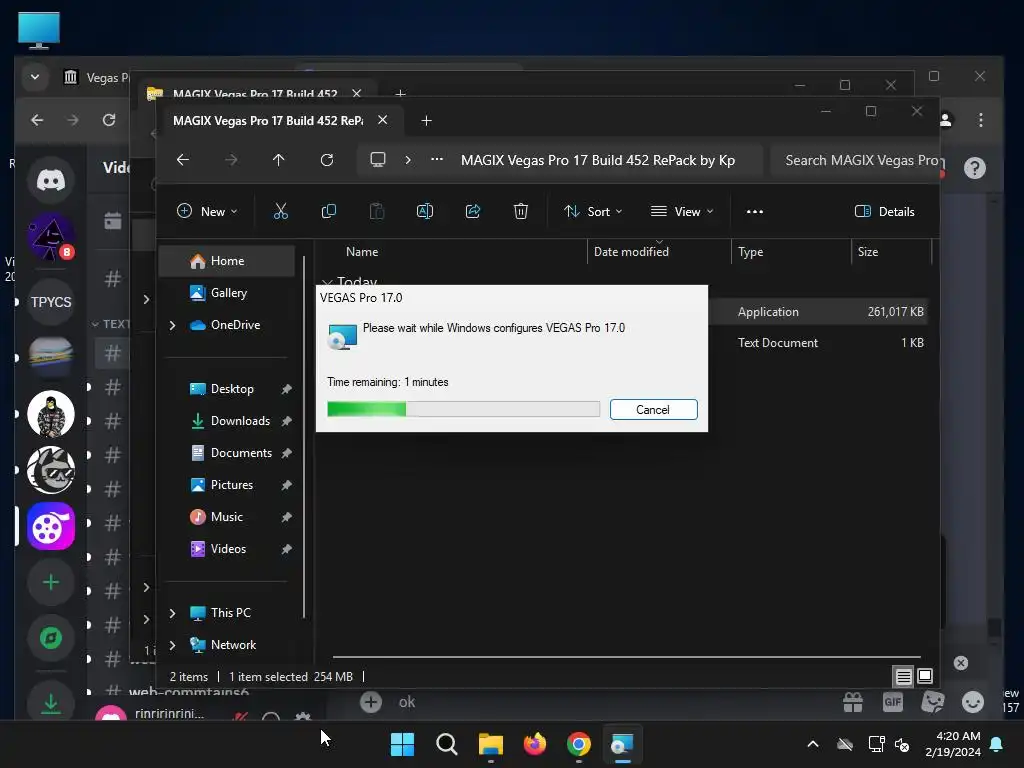
Task: Switch to details list view icon
Action: pyautogui.click(x=903, y=677)
